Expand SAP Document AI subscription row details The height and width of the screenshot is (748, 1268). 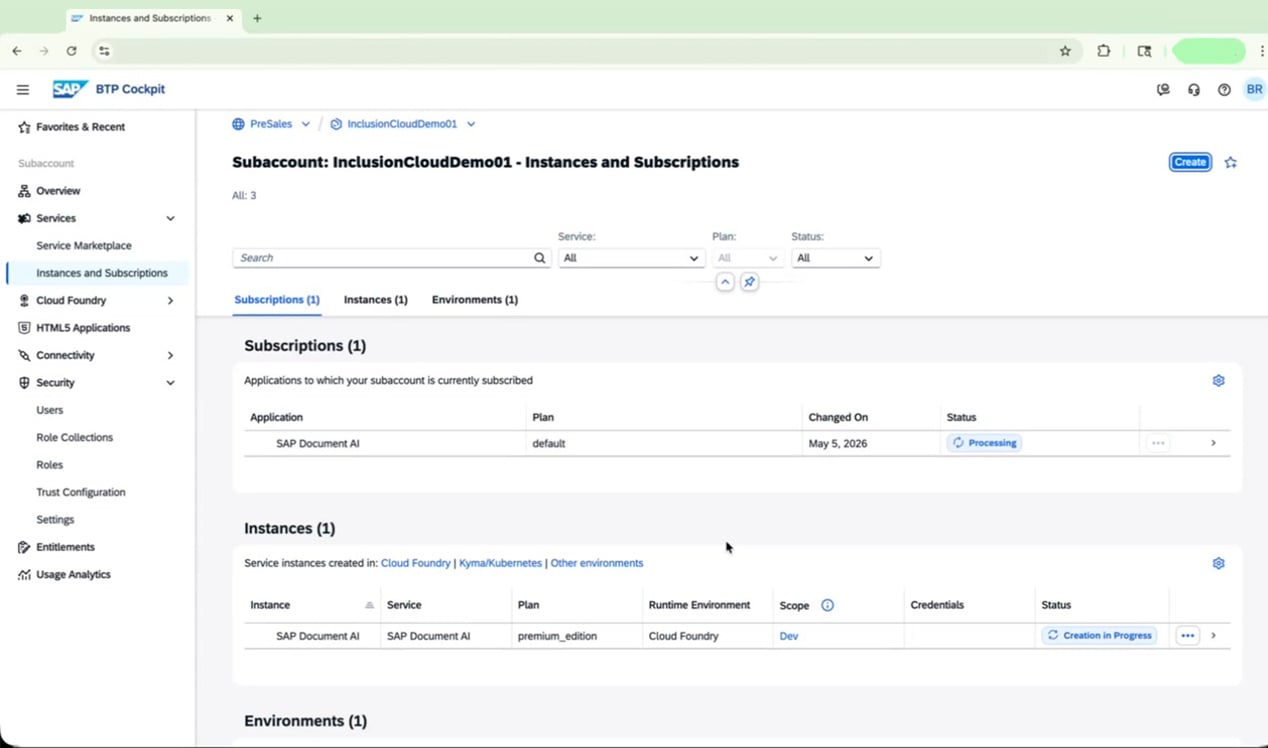[1213, 443]
